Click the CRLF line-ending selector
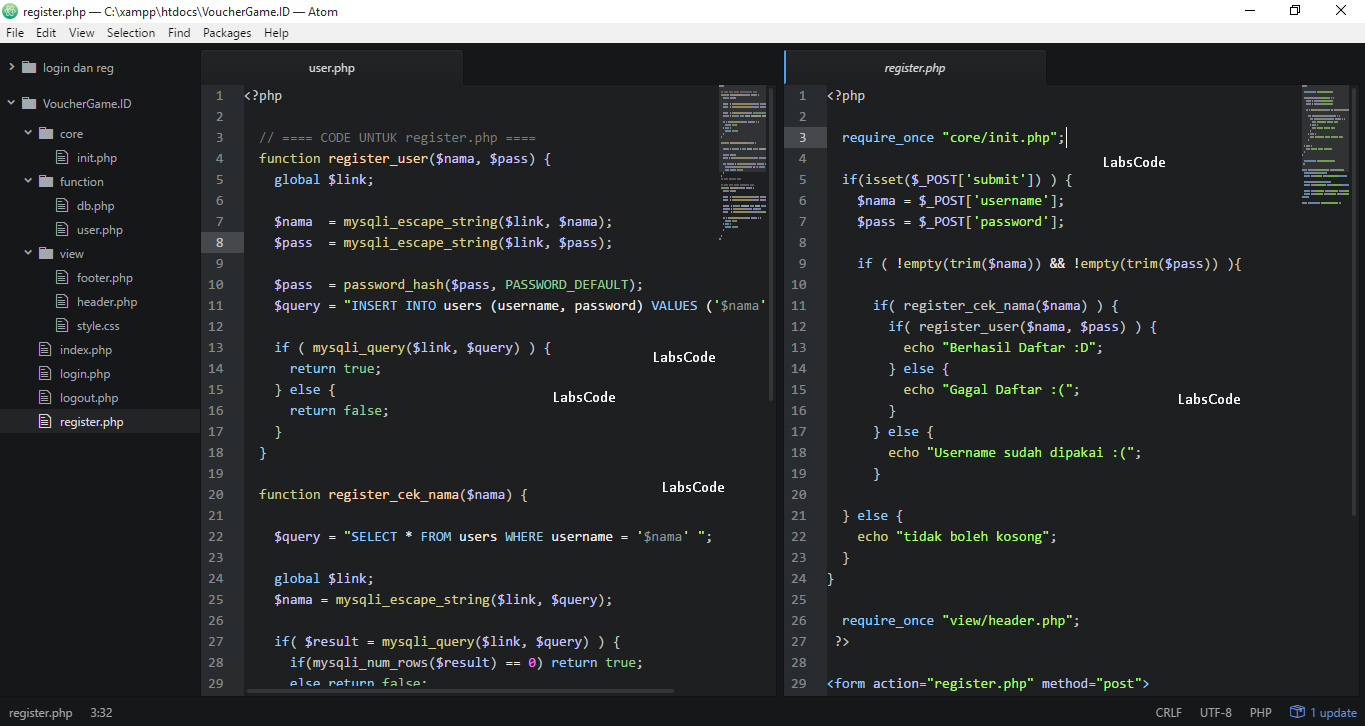Screen dimensions: 1365x726 click(1168, 712)
